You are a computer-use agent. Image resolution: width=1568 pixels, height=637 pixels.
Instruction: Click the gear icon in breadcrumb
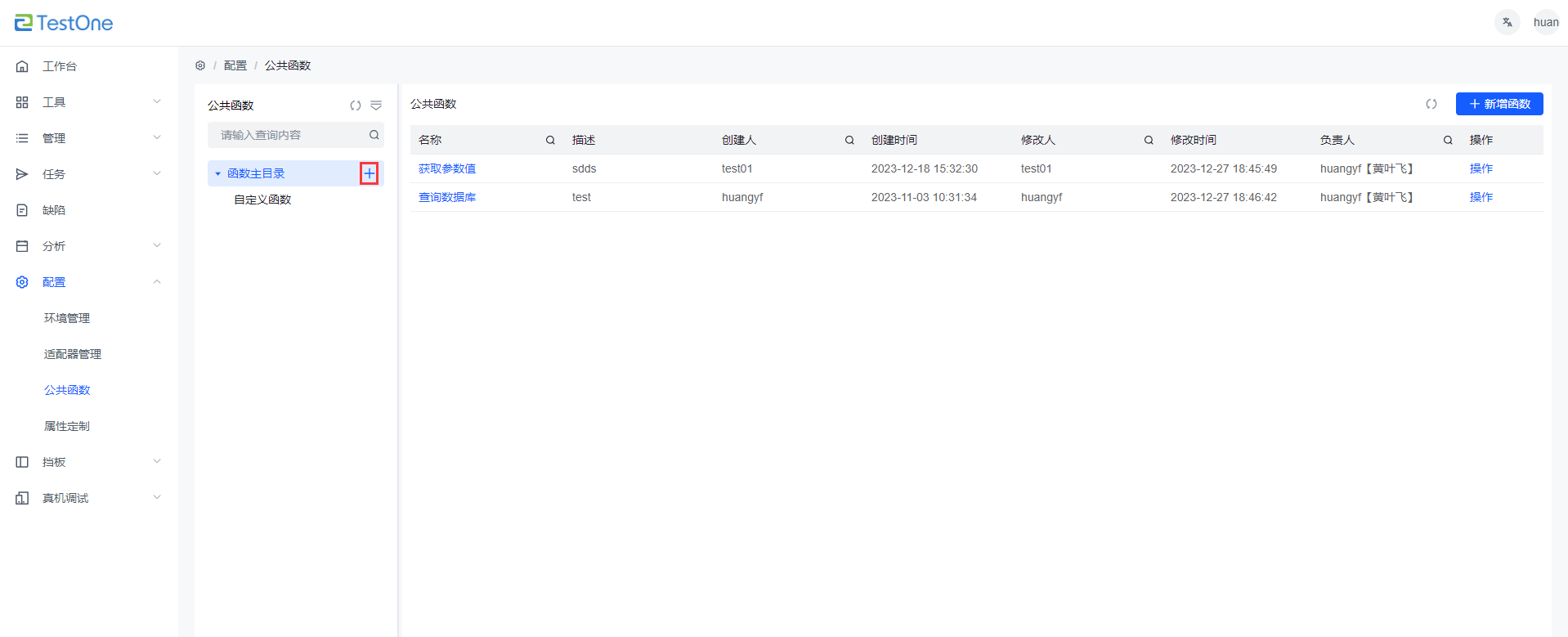(200, 65)
